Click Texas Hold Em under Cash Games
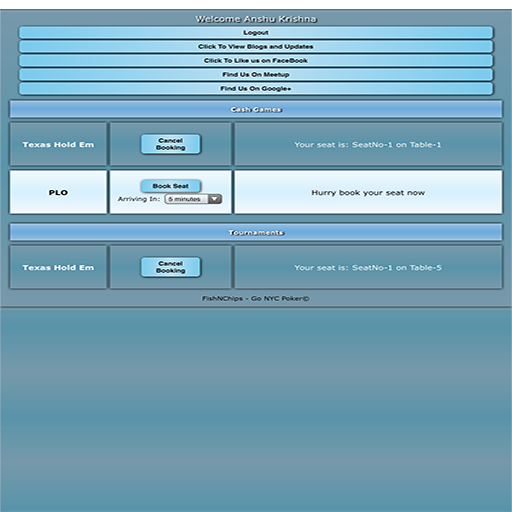 click(58, 144)
